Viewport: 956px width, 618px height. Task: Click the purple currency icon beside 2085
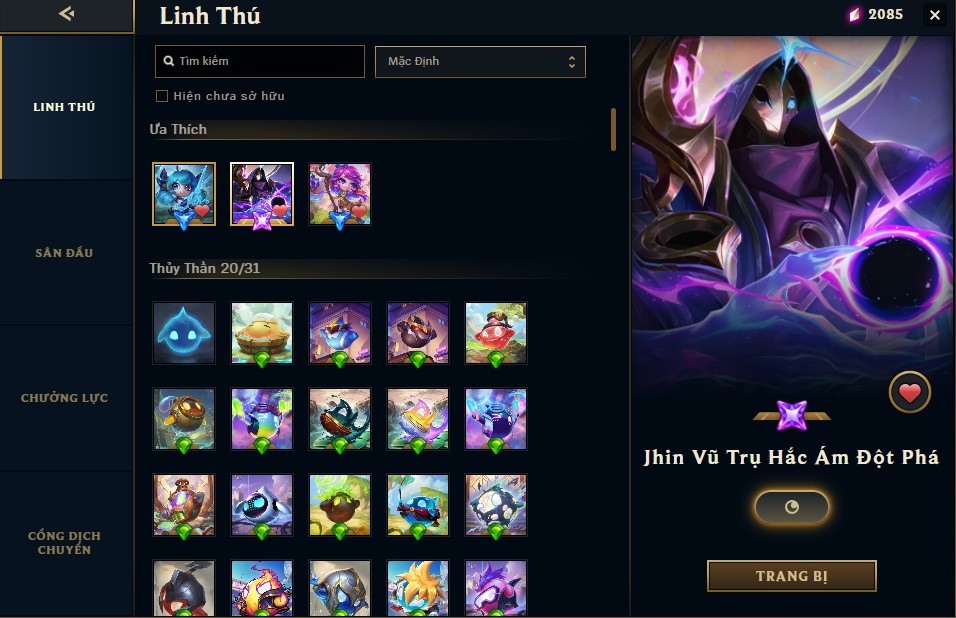[855, 15]
